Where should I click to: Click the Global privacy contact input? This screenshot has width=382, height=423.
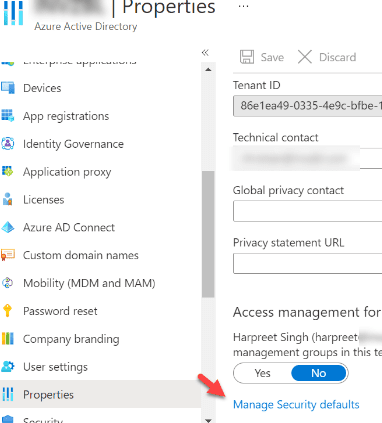[307, 211]
